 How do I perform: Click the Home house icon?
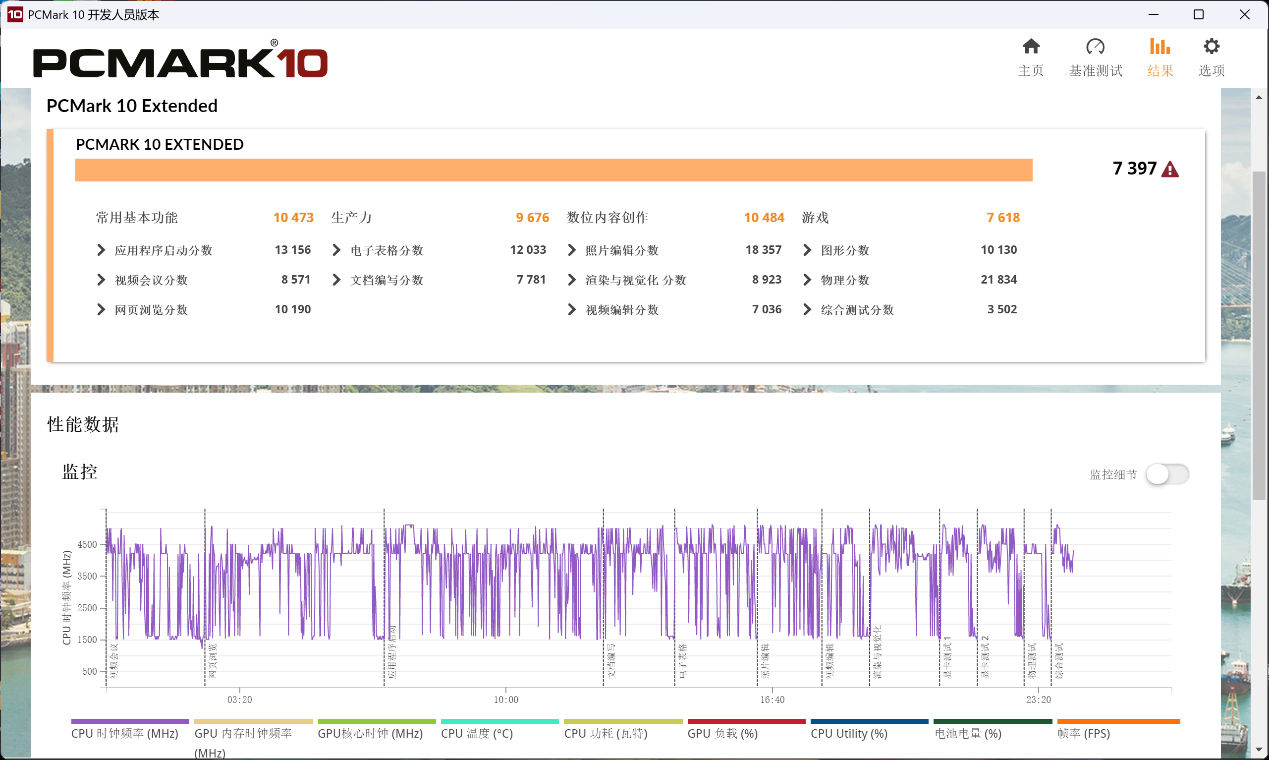coord(1031,47)
